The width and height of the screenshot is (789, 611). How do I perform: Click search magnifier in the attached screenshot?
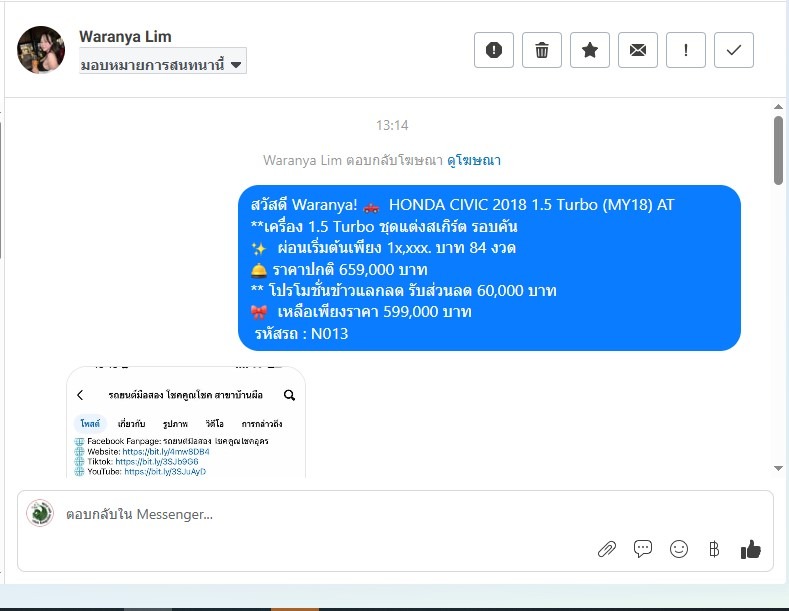289,395
